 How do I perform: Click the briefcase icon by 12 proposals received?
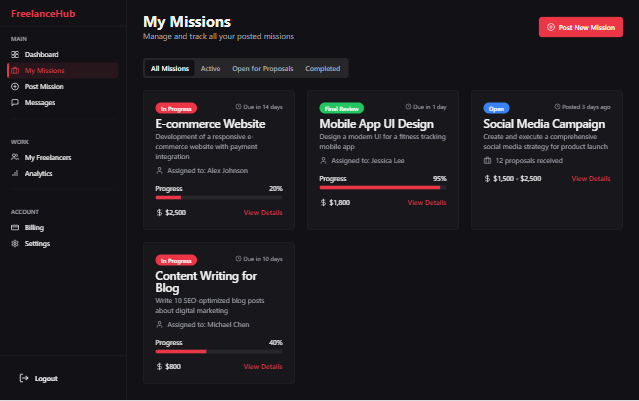click(x=487, y=161)
